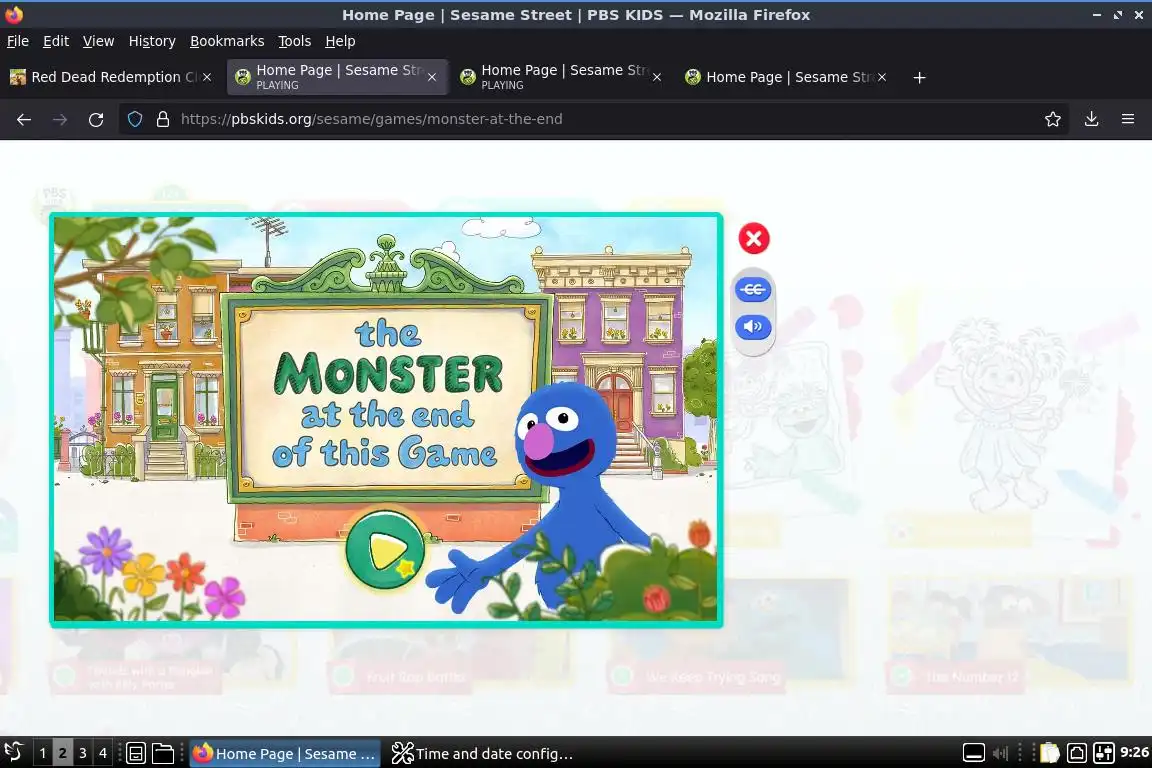
Task: Close the active Sesame Street playing tab
Action: tap(432, 77)
